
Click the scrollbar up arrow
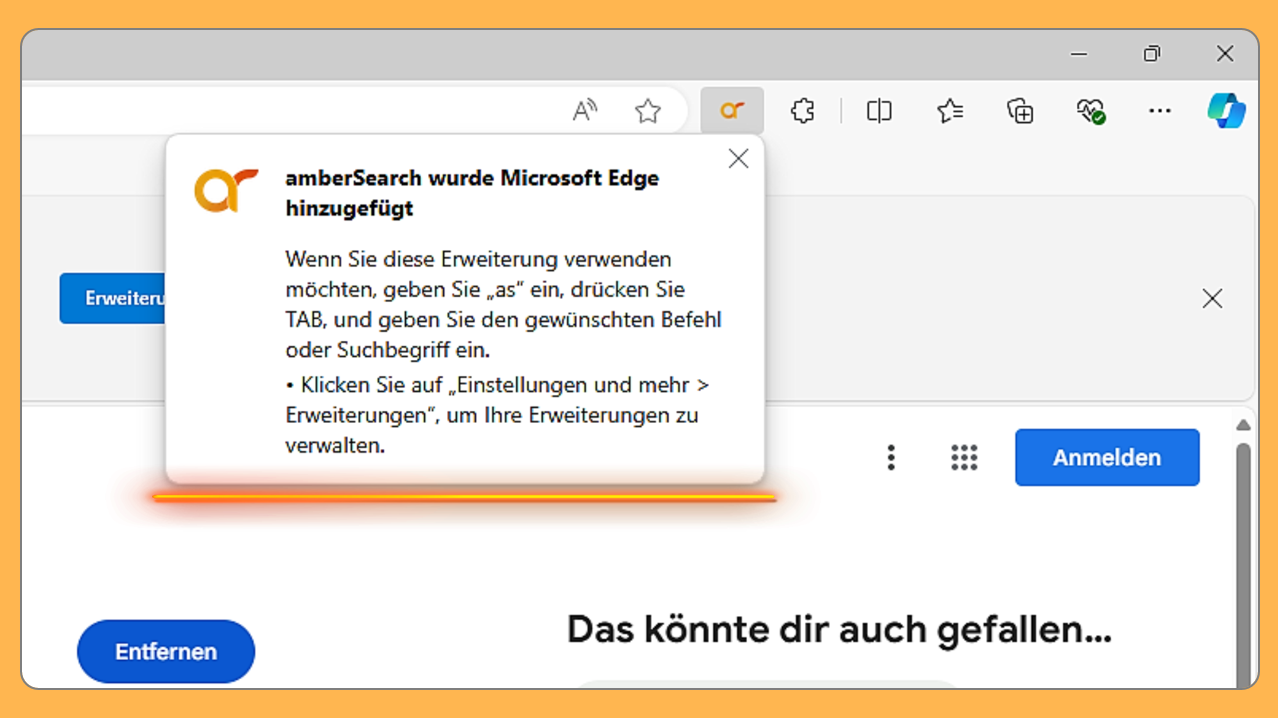click(x=1243, y=426)
